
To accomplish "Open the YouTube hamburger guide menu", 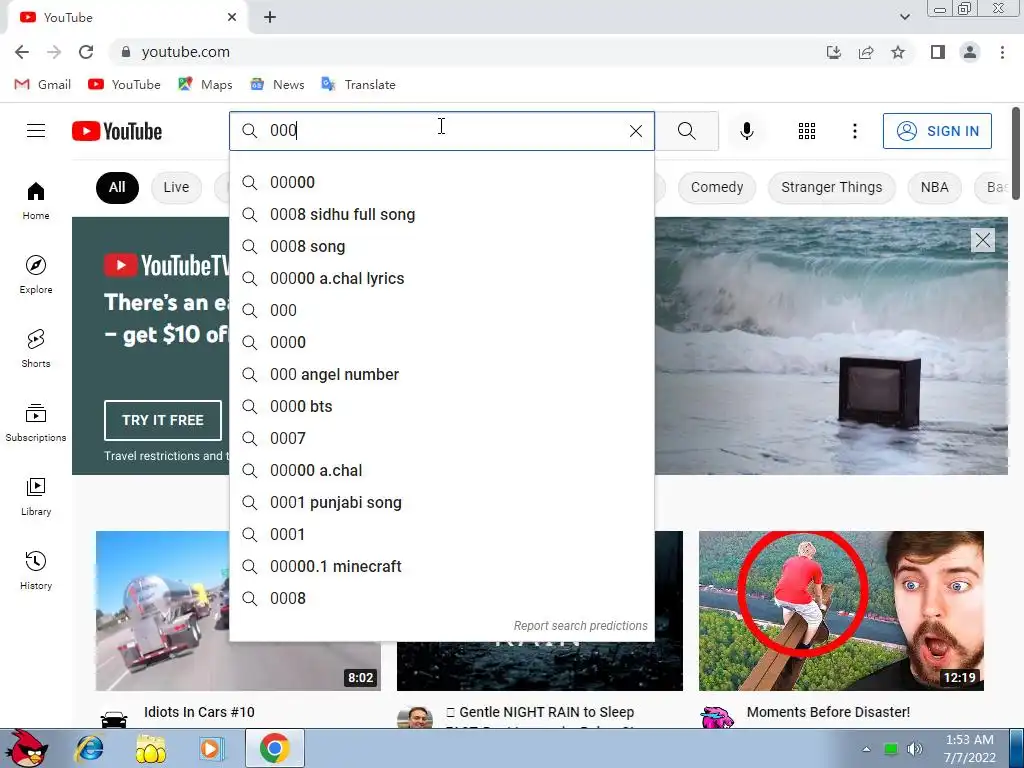I will (x=36, y=131).
